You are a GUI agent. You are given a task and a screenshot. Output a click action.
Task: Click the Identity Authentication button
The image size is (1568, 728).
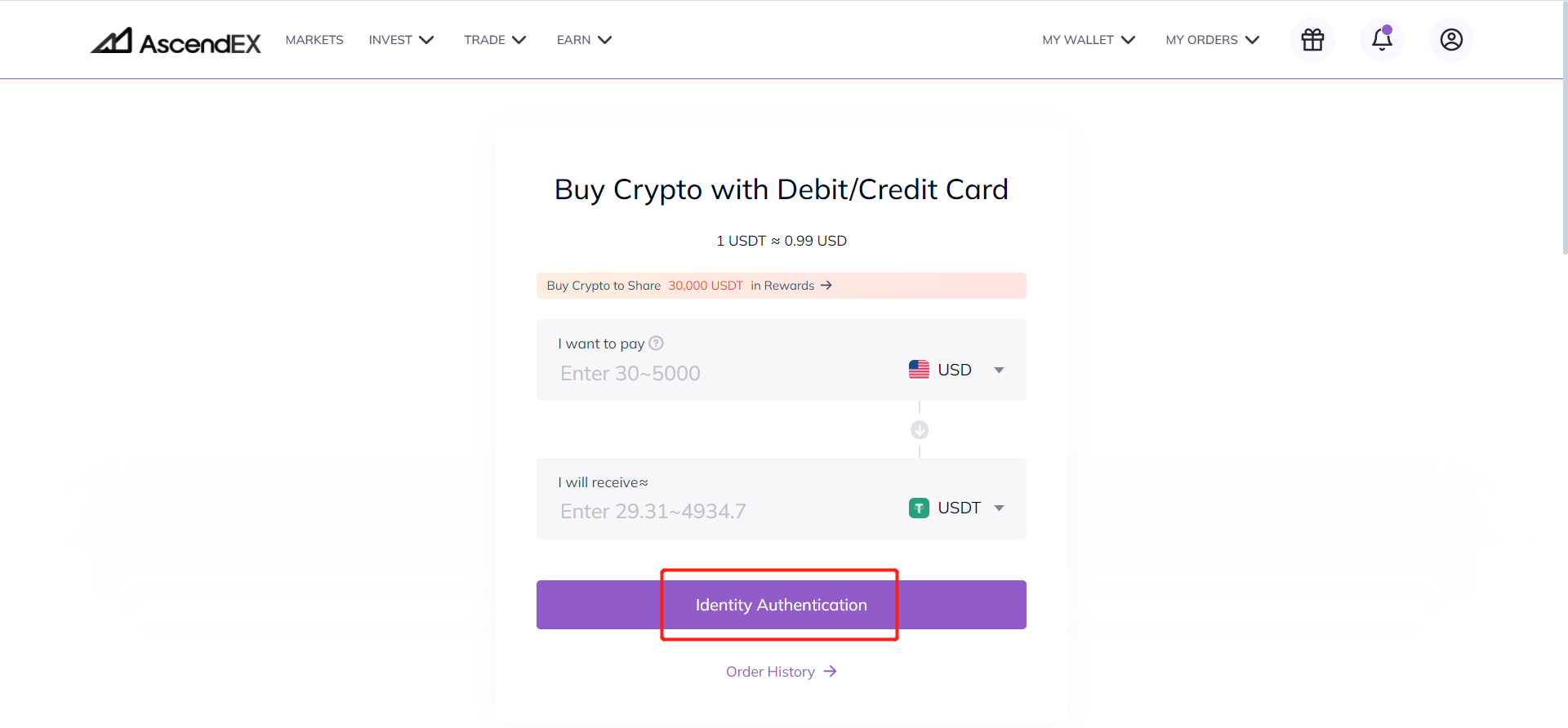[782, 605]
